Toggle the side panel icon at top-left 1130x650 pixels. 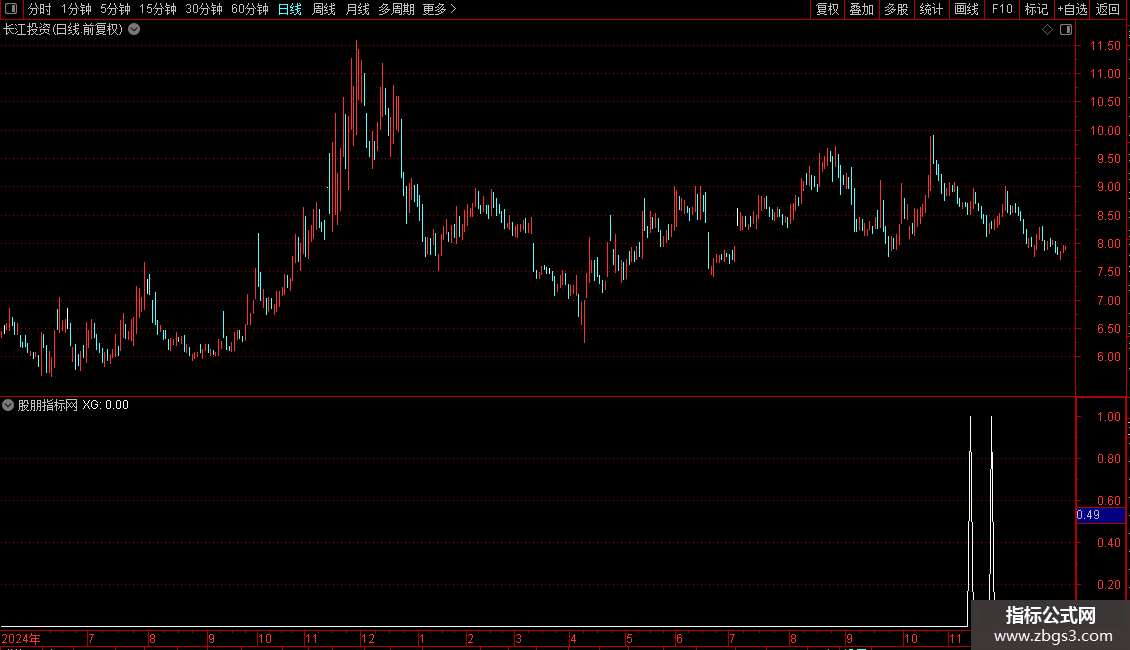tap(11, 9)
